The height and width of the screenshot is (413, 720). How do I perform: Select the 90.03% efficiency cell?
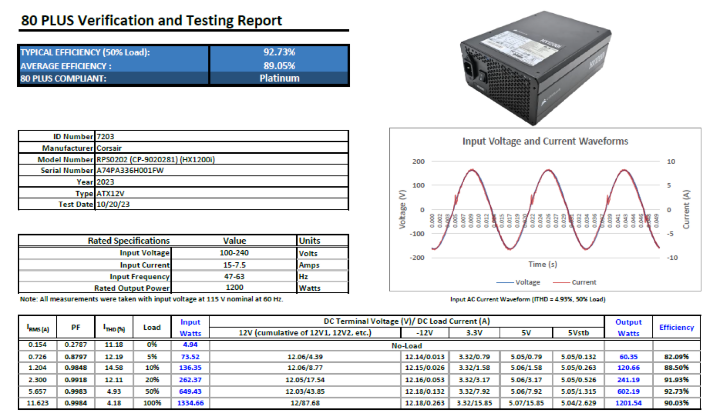tap(671, 402)
